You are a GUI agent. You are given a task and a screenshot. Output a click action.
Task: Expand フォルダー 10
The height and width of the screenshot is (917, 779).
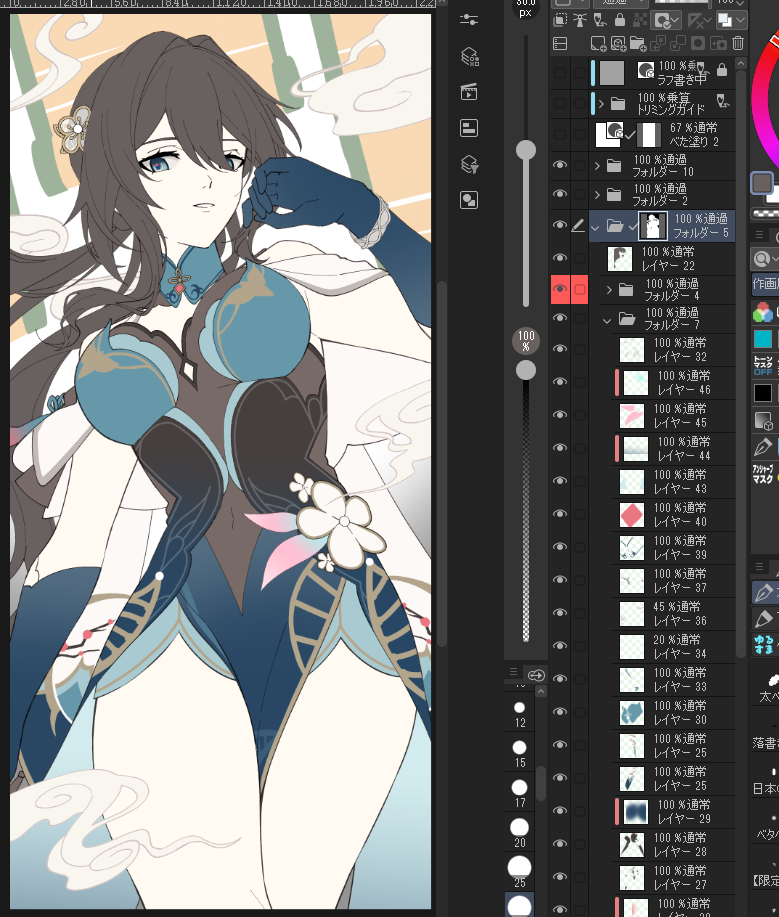point(597,166)
